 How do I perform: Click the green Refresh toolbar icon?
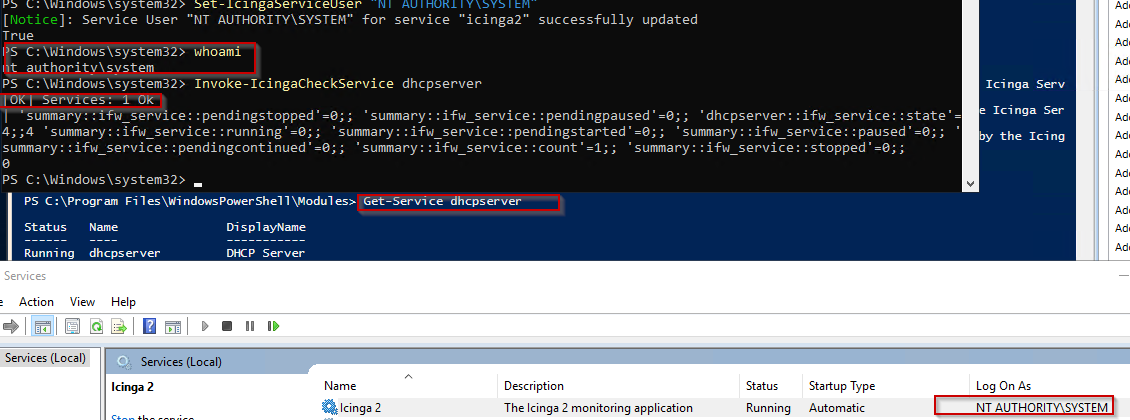(x=96, y=326)
